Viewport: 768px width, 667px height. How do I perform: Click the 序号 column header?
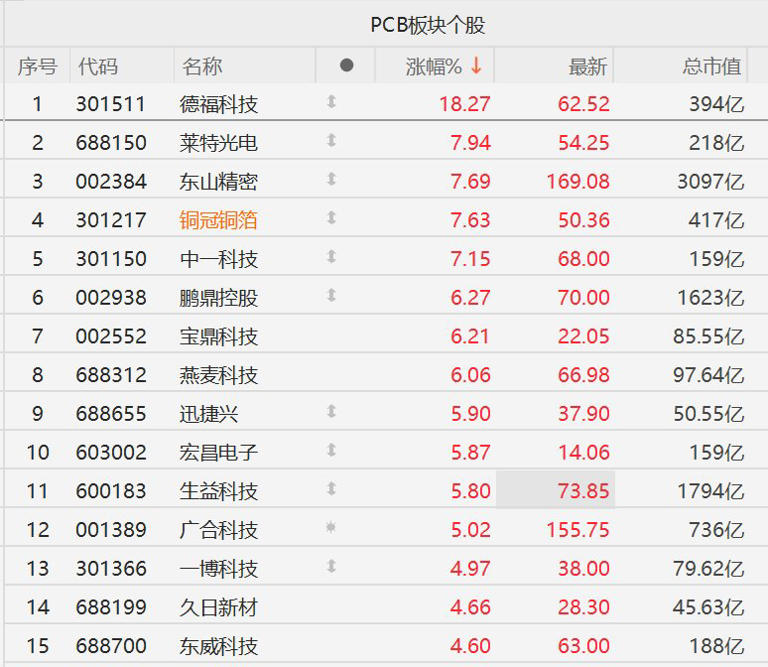click(x=38, y=67)
